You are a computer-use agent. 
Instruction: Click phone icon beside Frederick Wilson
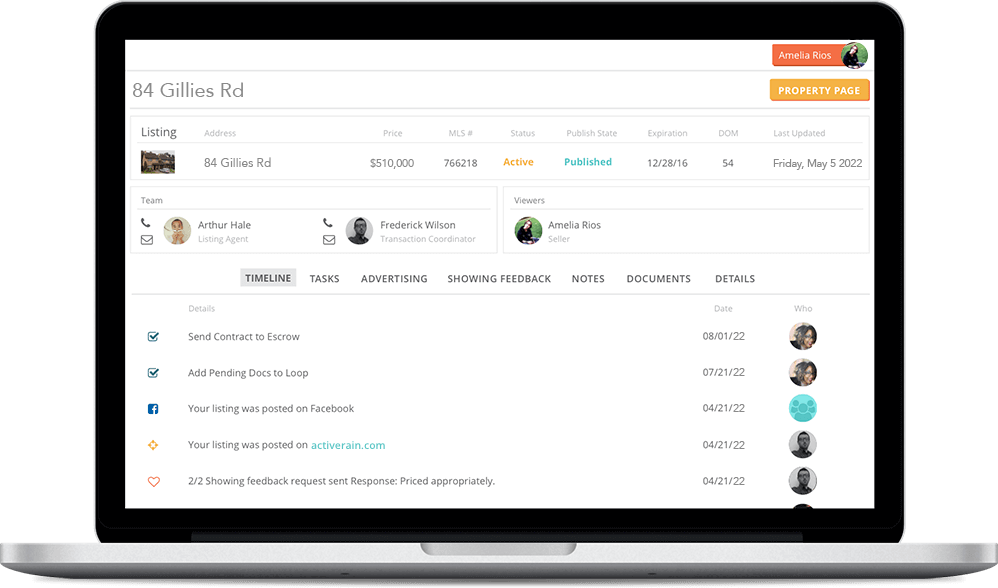[x=328, y=224]
